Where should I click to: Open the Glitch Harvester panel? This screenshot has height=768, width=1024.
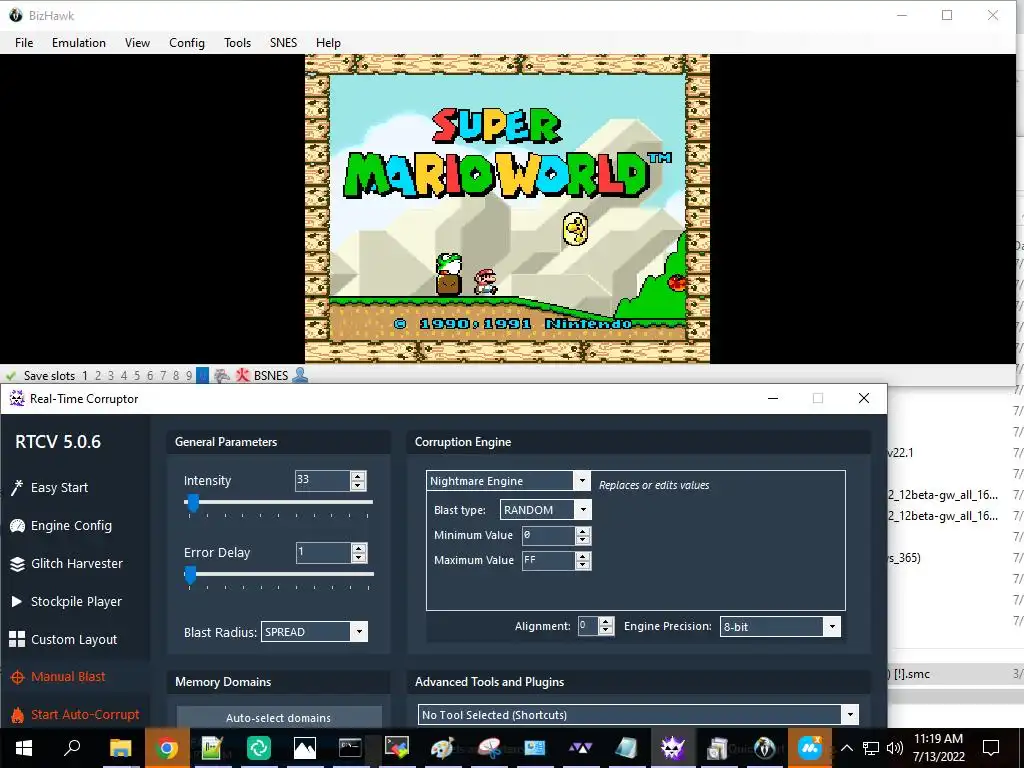[x=76, y=564]
